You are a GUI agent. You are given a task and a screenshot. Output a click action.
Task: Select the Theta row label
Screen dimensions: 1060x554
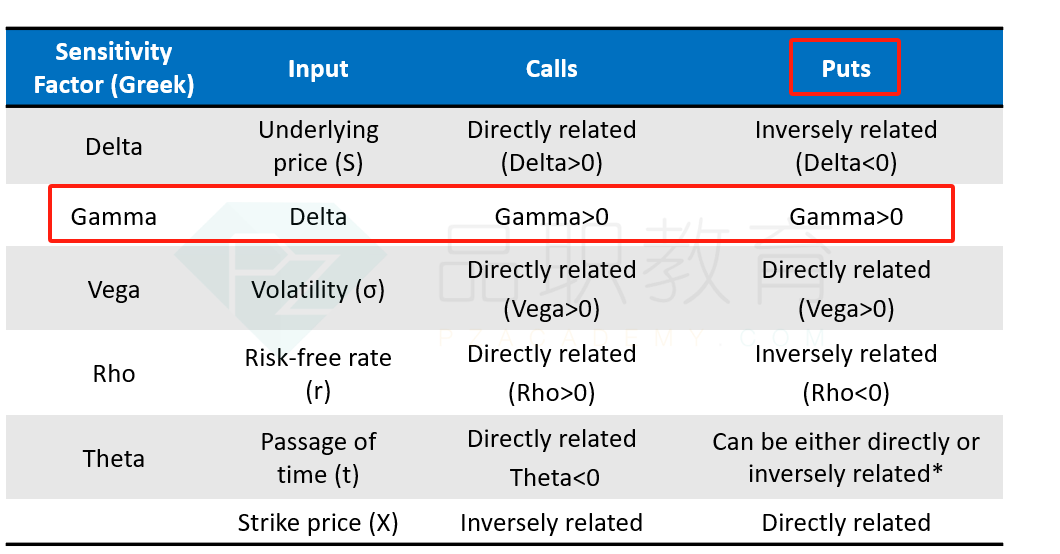point(114,459)
